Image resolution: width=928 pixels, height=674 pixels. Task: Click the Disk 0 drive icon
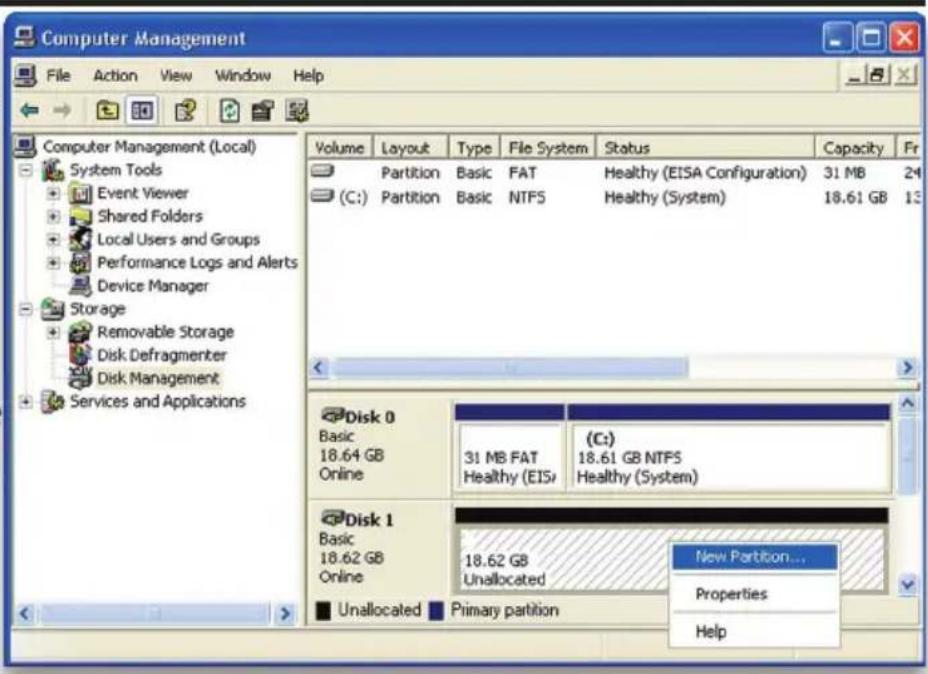click(x=333, y=415)
